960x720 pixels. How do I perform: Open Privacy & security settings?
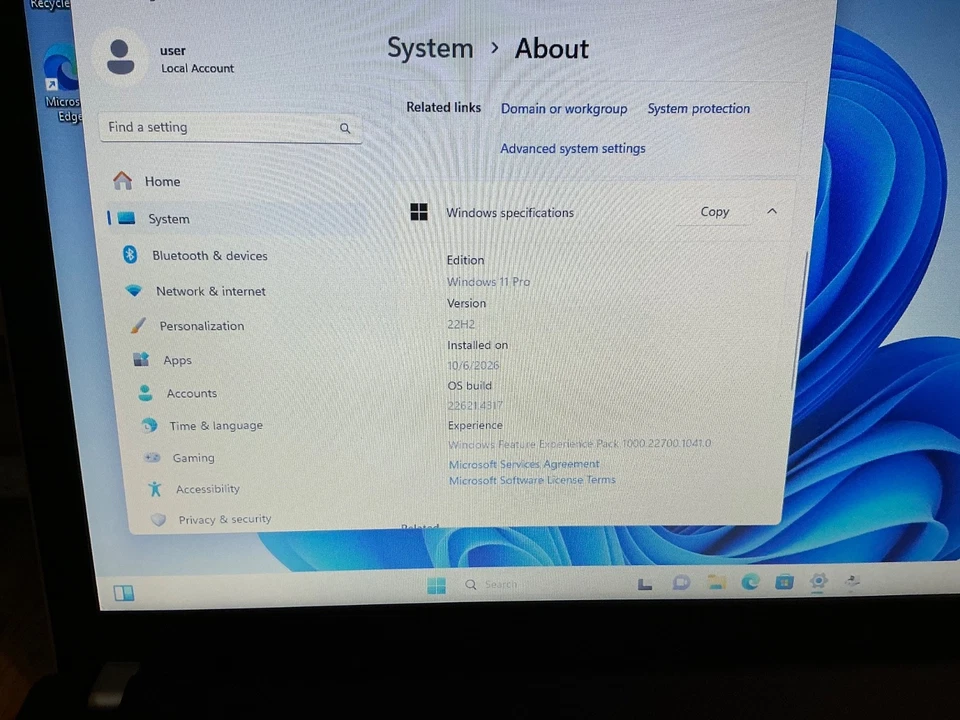[225, 519]
